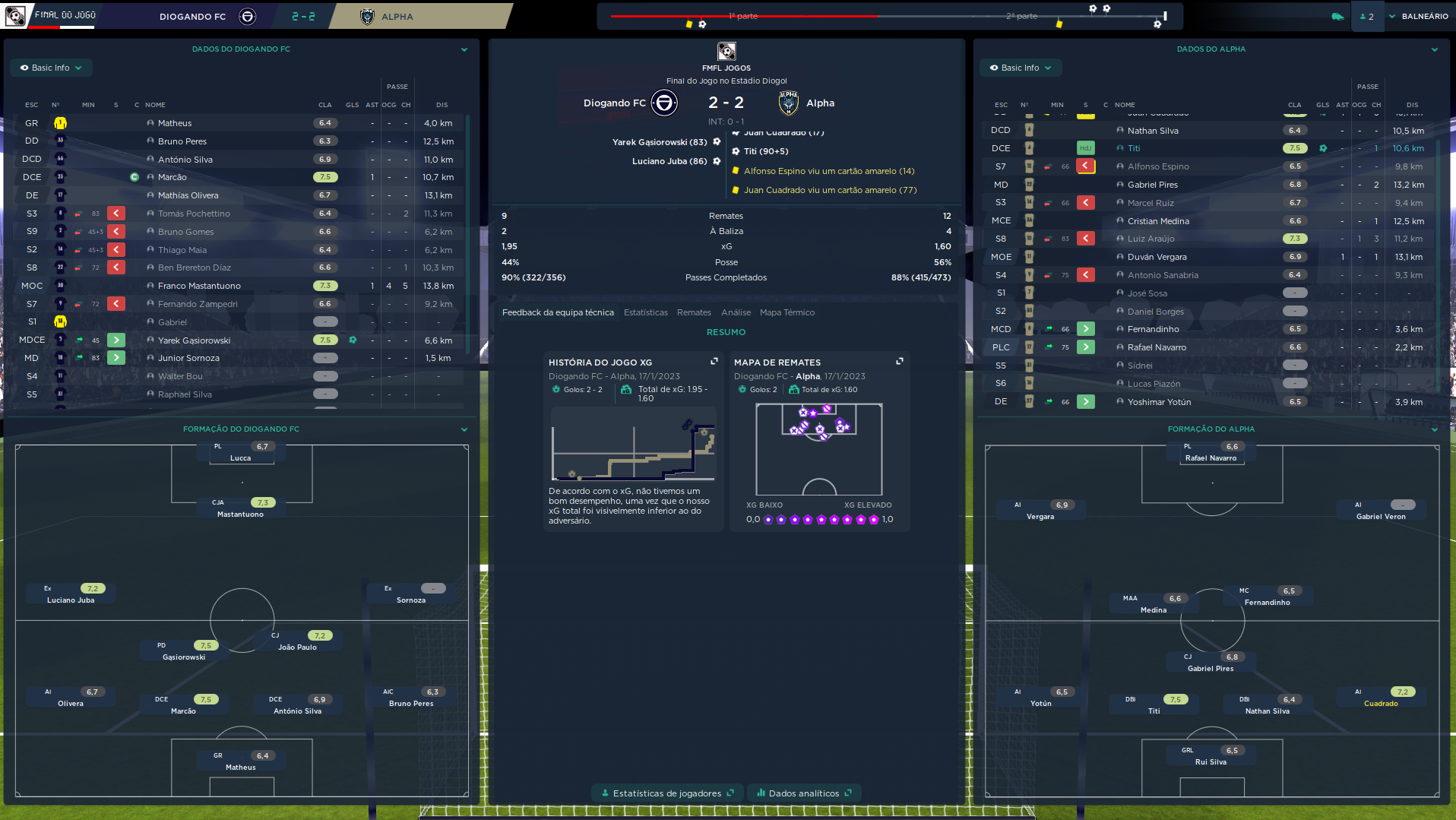The width and height of the screenshot is (1456, 820).
Task: Expand the História do Jogo xG panel
Action: click(x=714, y=362)
